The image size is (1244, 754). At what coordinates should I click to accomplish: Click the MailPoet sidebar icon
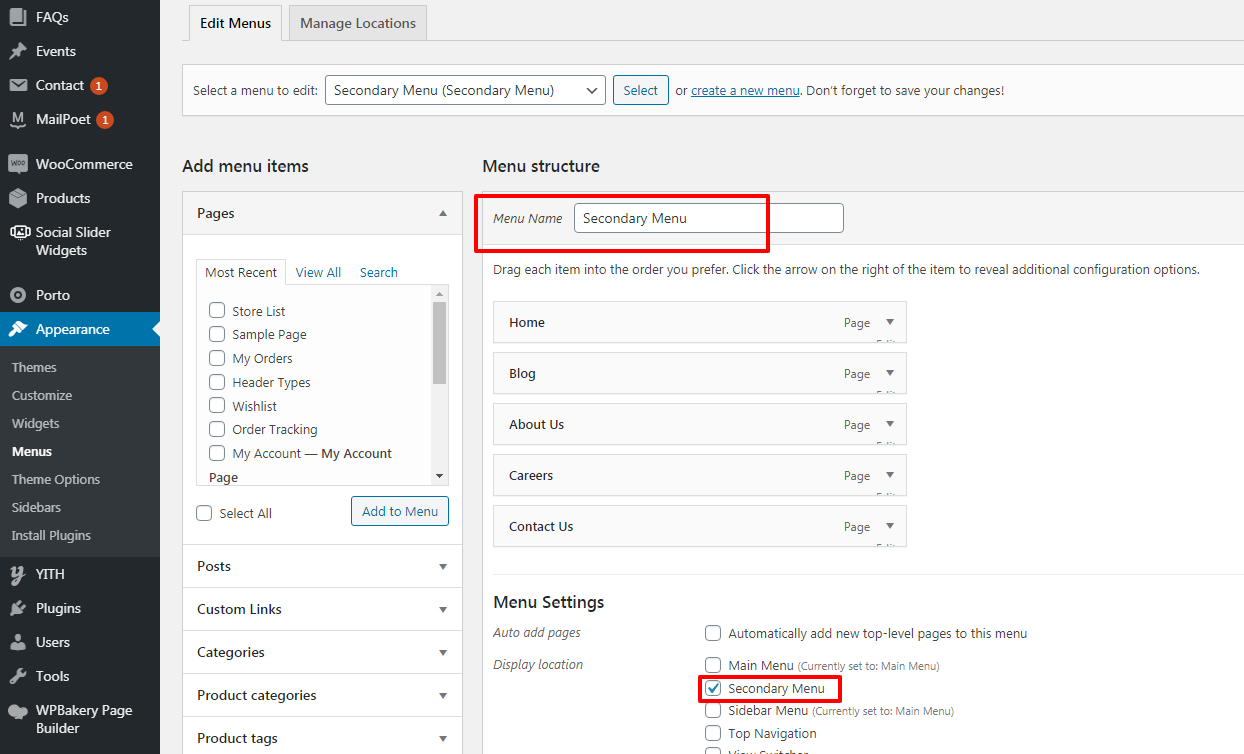[18, 119]
